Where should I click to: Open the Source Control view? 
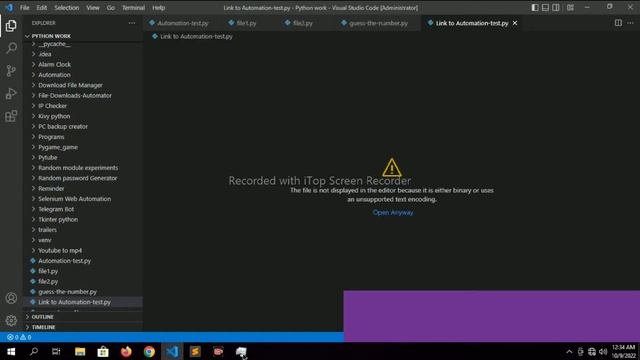click(x=11, y=71)
